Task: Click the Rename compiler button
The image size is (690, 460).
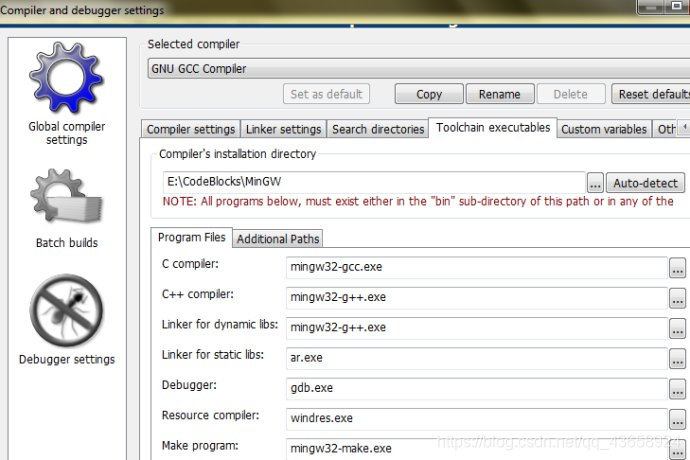Action: click(x=500, y=94)
